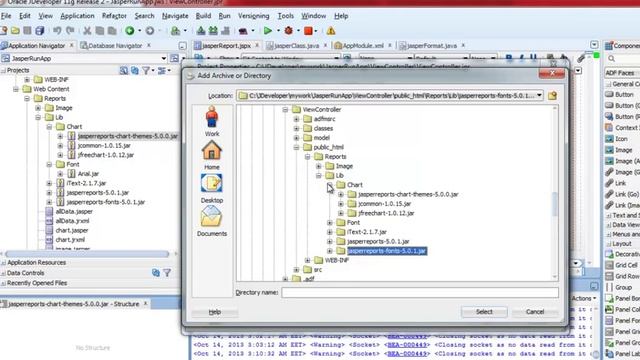This screenshot has height=360, width=640.
Task: Click the Help button in dialog
Action: [215, 312]
